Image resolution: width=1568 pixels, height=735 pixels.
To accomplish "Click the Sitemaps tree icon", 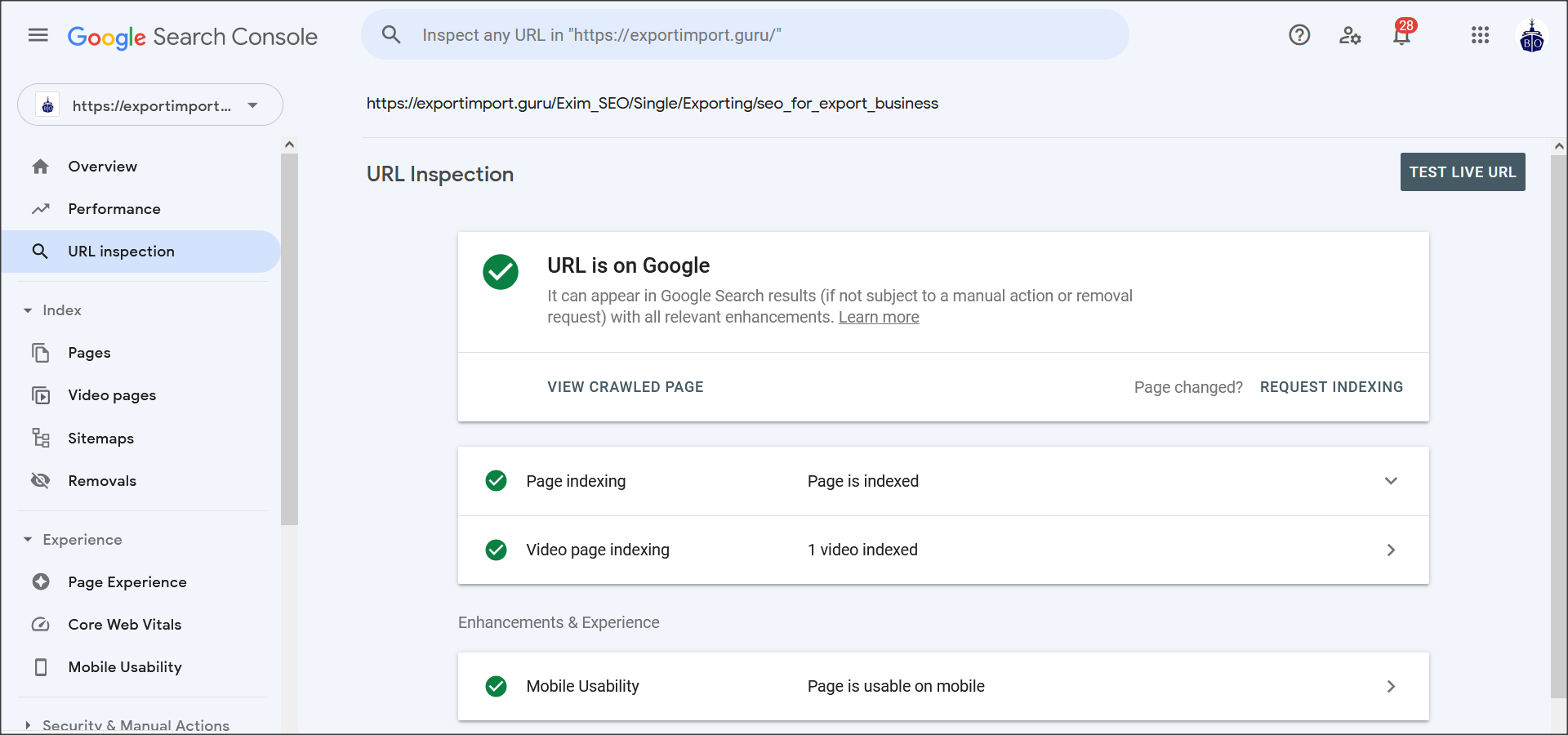I will tap(41, 438).
